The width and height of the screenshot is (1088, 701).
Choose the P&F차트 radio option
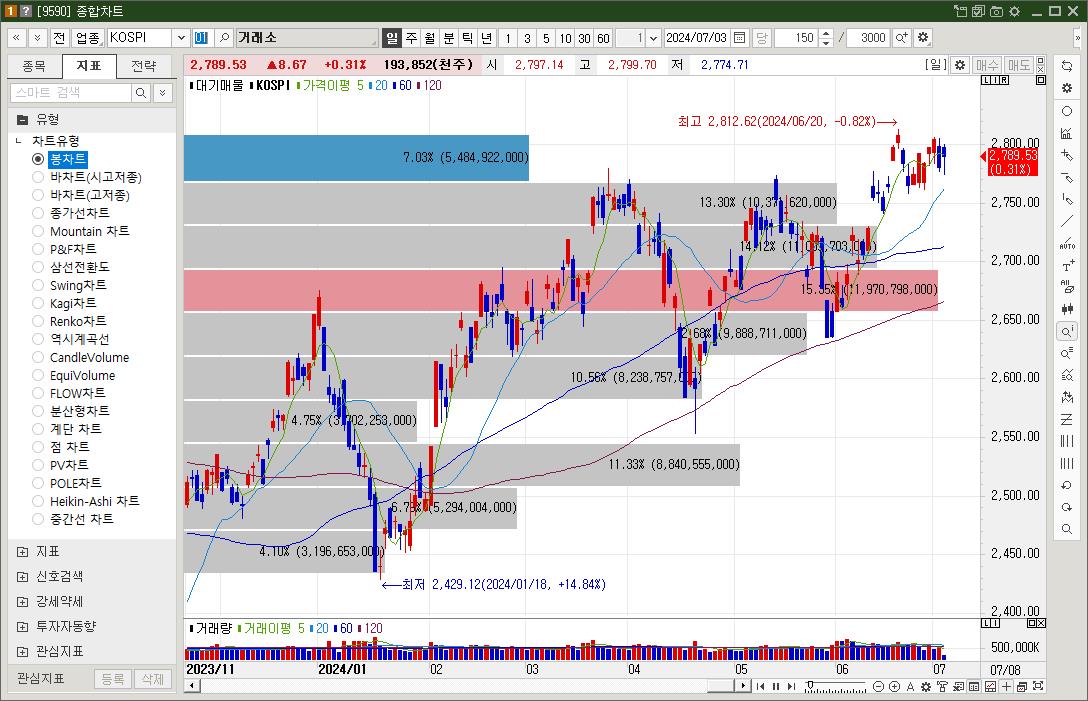(x=38, y=249)
